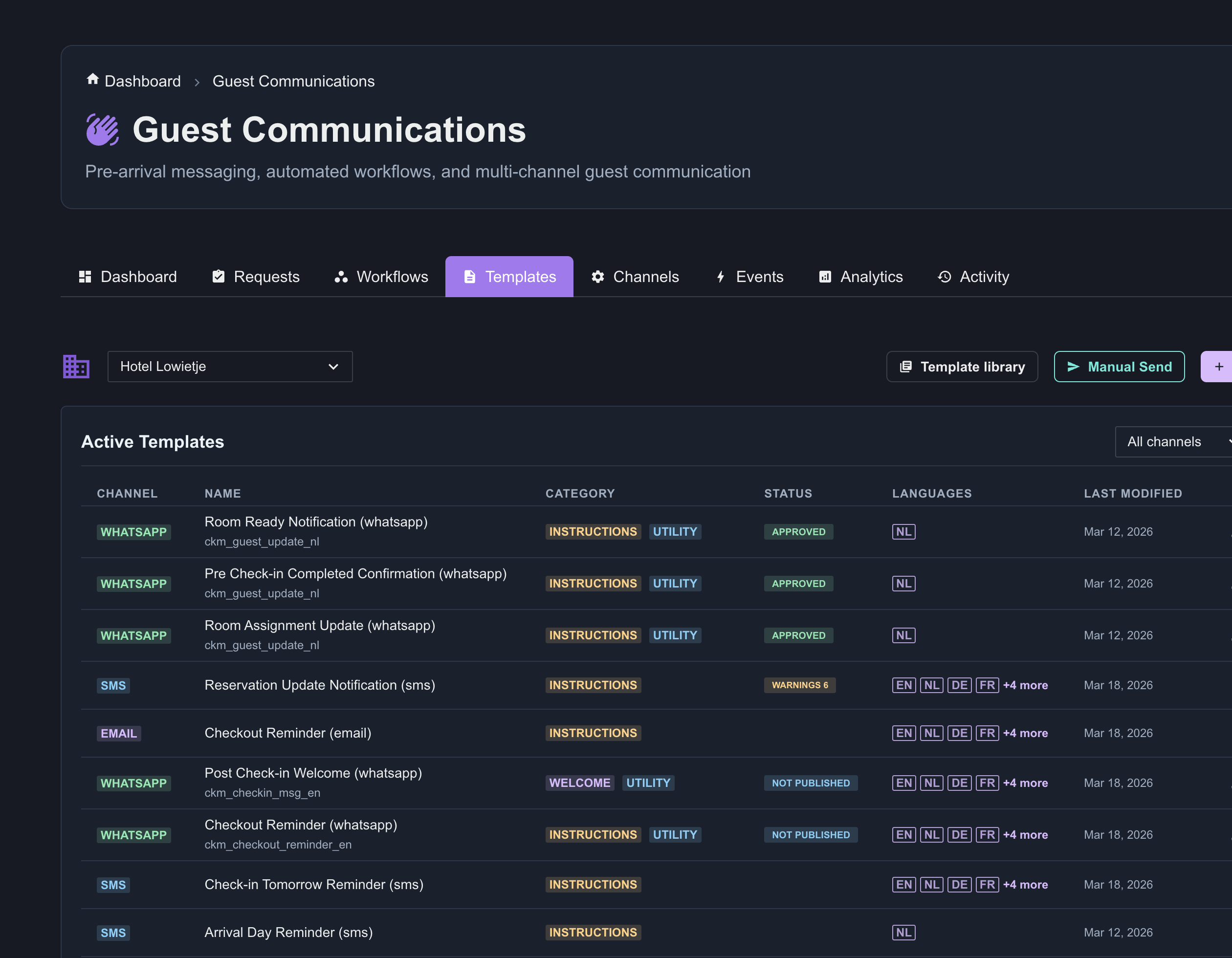Click the Events lightning bolt icon
The width and height of the screenshot is (1232, 958).
pos(720,277)
